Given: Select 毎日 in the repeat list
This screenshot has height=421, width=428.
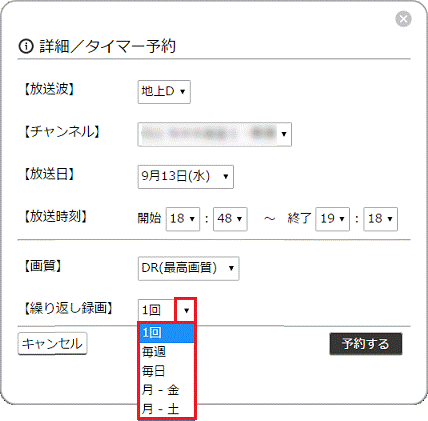Looking at the screenshot, I should pyautogui.click(x=167, y=371).
